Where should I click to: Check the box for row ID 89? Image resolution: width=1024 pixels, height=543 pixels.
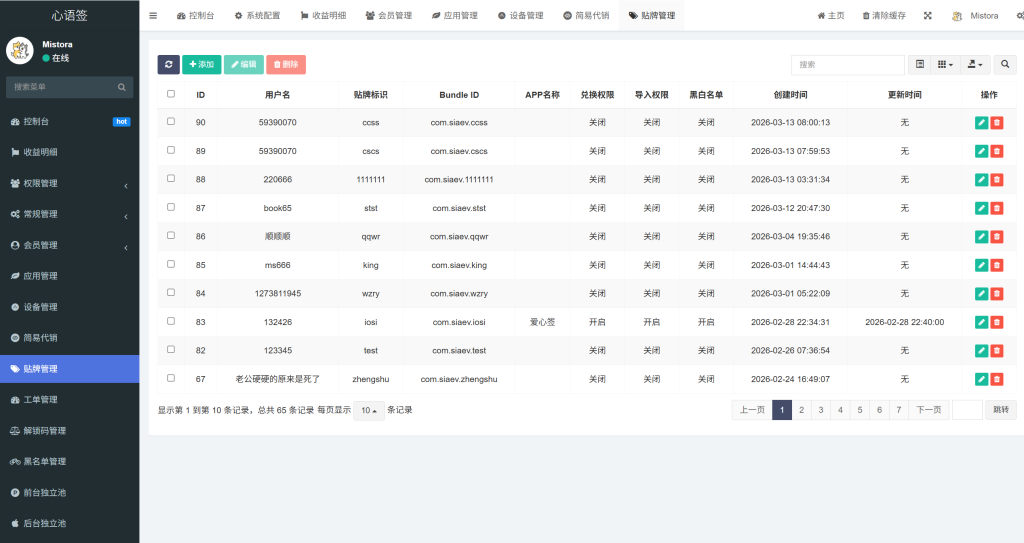[171, 150]
